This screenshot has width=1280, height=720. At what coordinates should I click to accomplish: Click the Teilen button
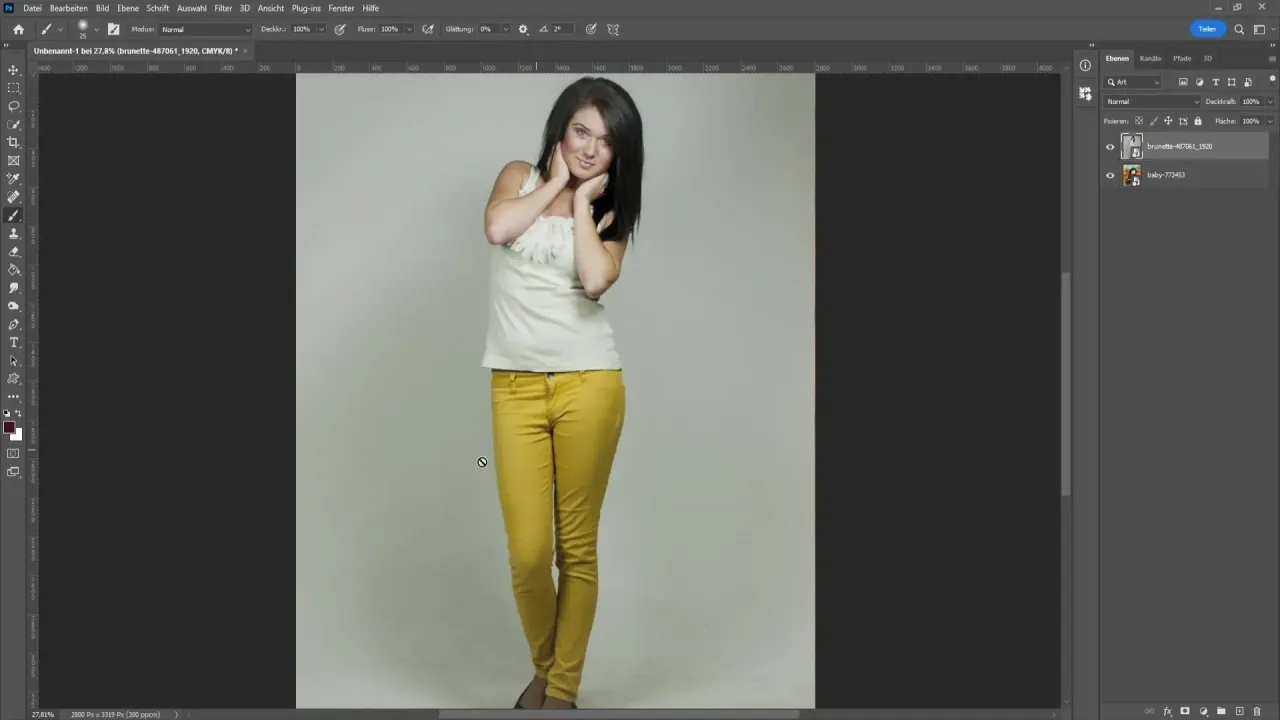click(x=1207, y=29)
